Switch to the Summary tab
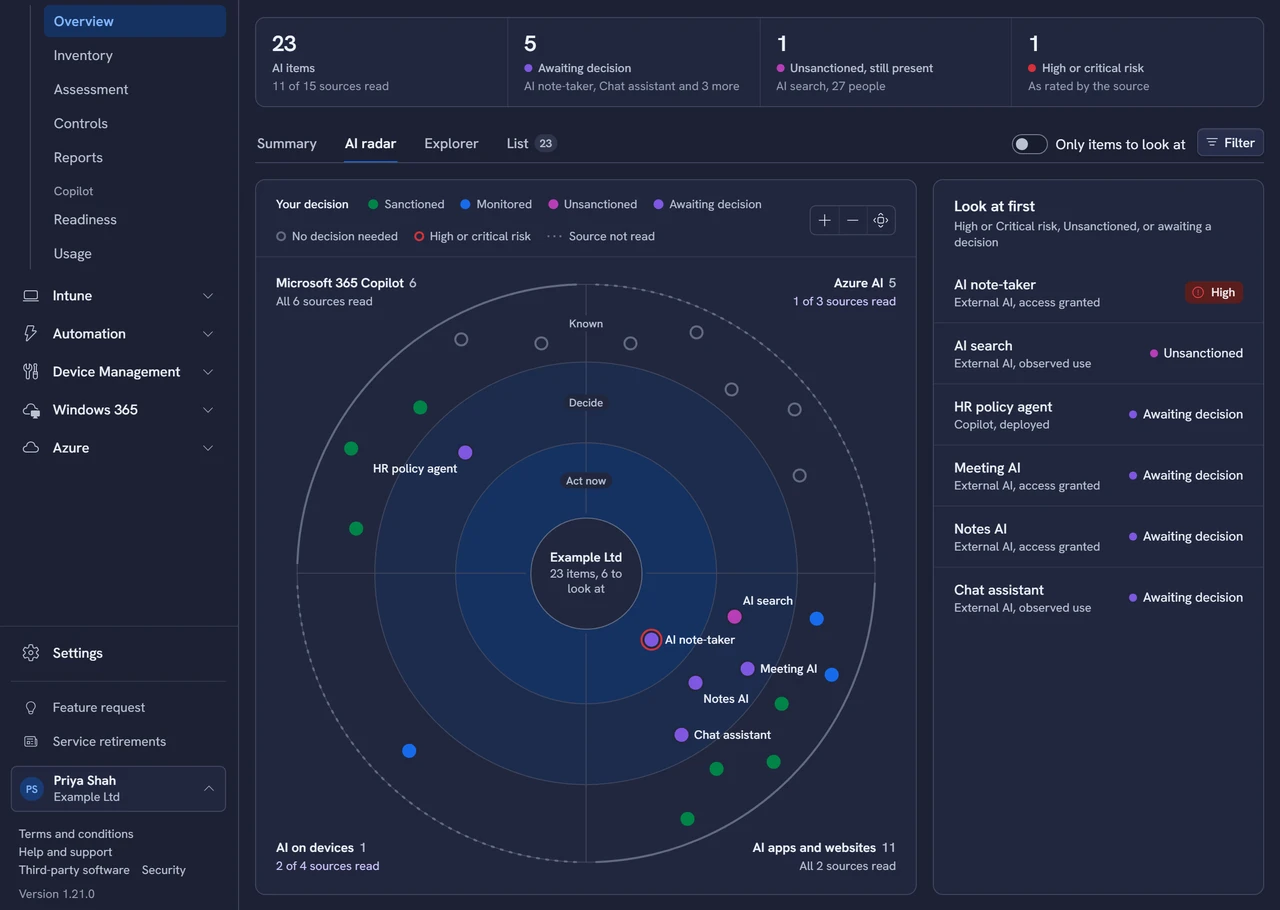 pos(287,143)
